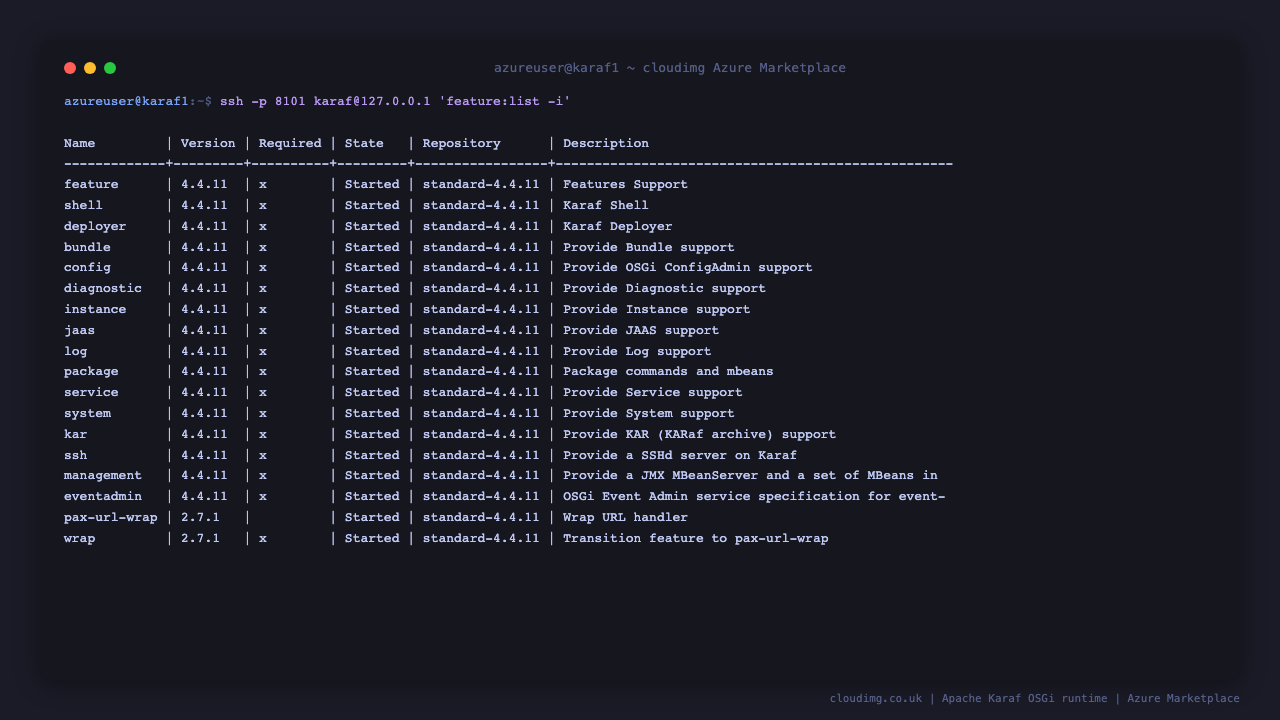This screenshot has height=720, width=1280.
Task: Click 'Provide Diagnostic support' description
Action: (664, 288)
